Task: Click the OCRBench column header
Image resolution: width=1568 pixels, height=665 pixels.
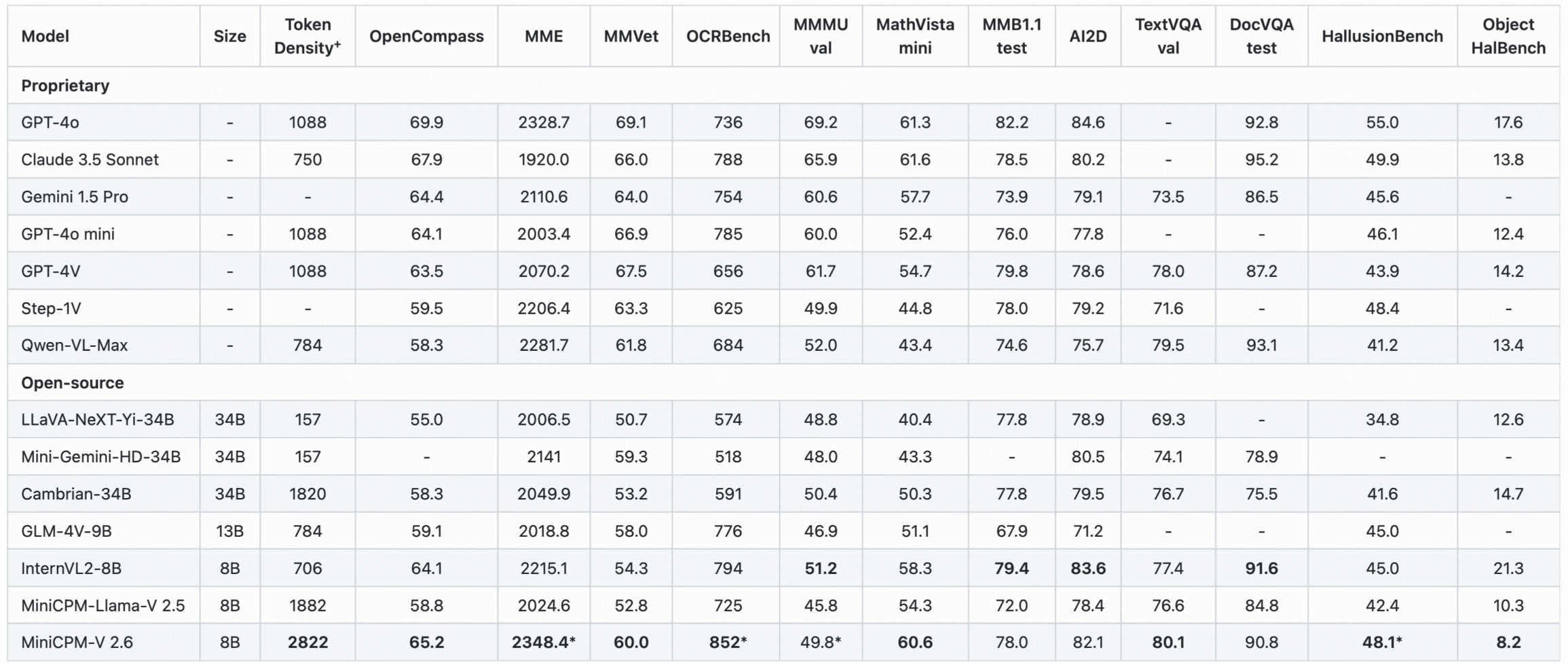Action: (x=728, y=37)
